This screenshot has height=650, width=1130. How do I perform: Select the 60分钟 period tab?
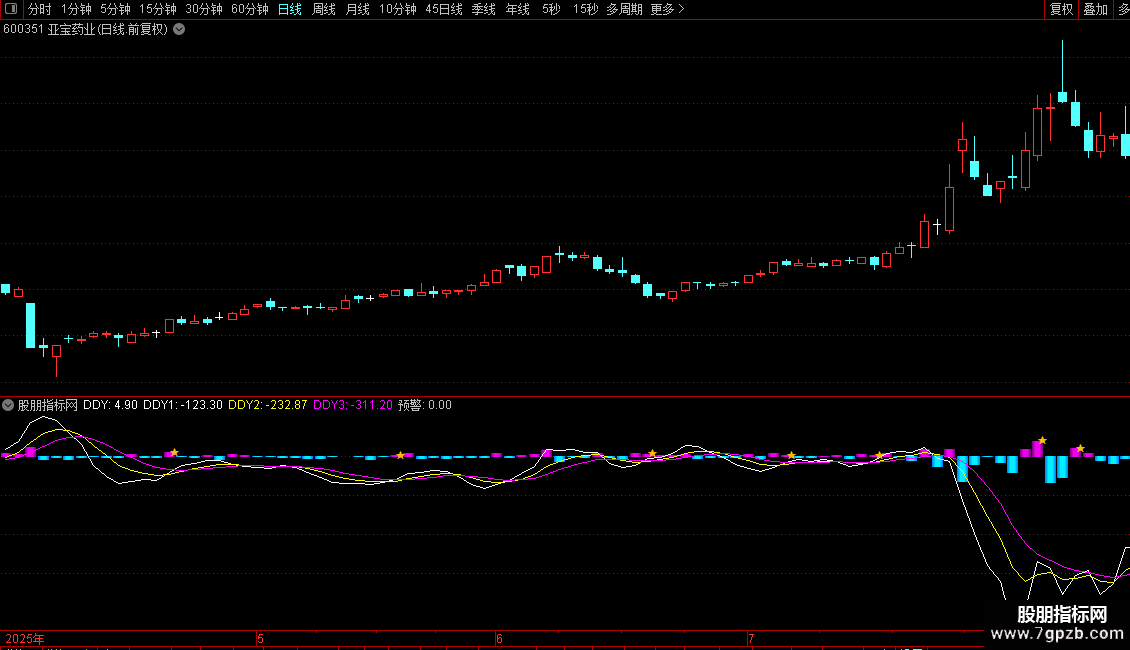tap(249, 9)
